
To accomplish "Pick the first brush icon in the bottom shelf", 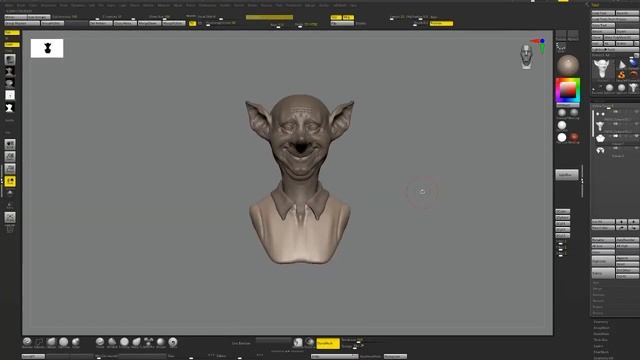I will [27, 342].
